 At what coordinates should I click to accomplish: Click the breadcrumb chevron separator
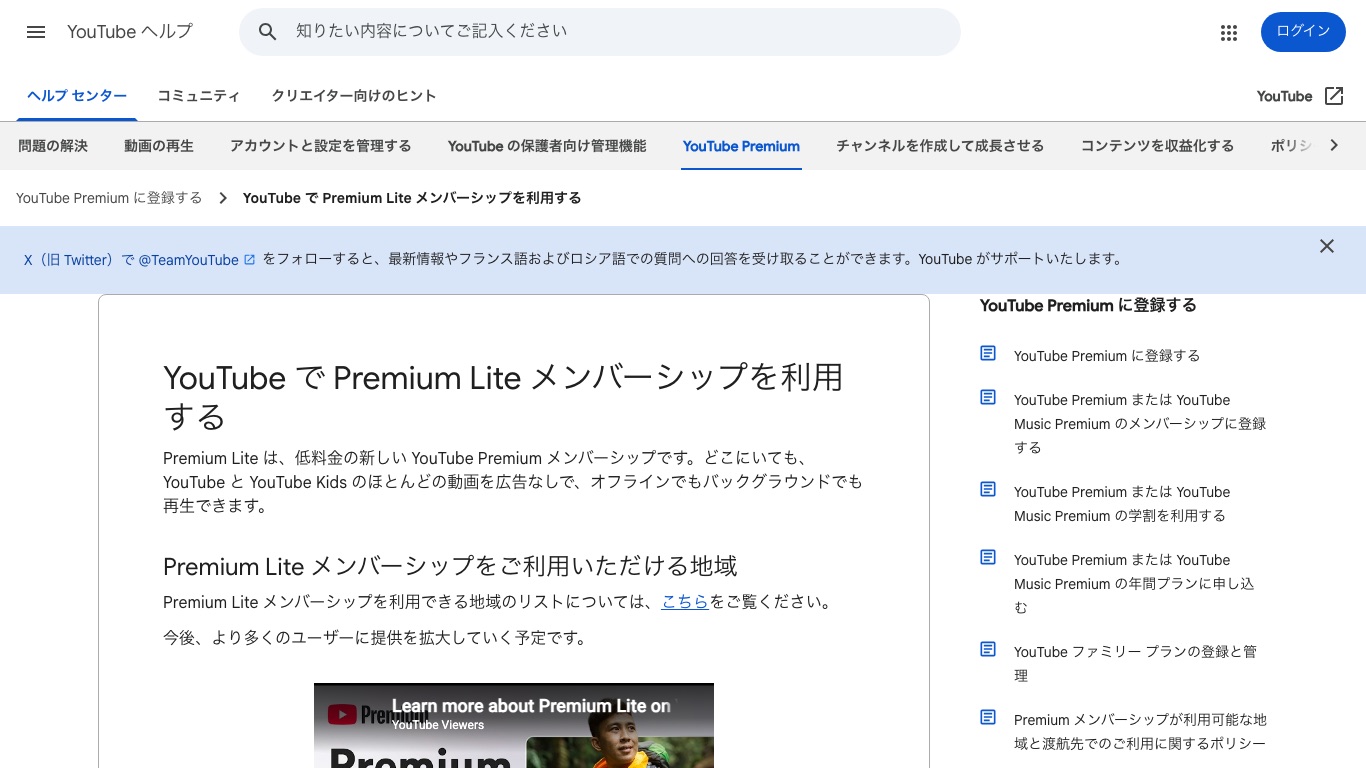click(x=223, y=198)
